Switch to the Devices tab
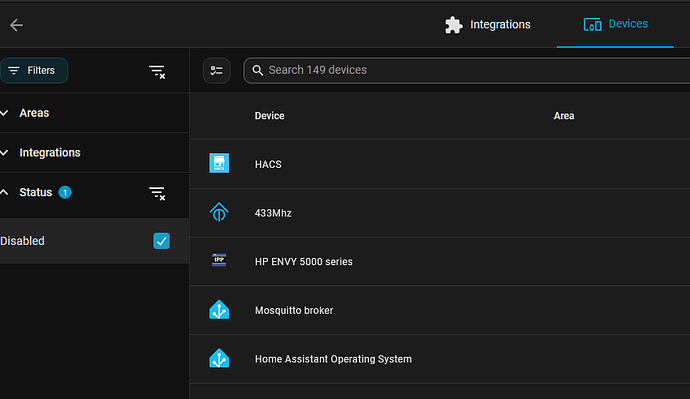The height and width of the screenshot is (399, 690). coord(615,24)
